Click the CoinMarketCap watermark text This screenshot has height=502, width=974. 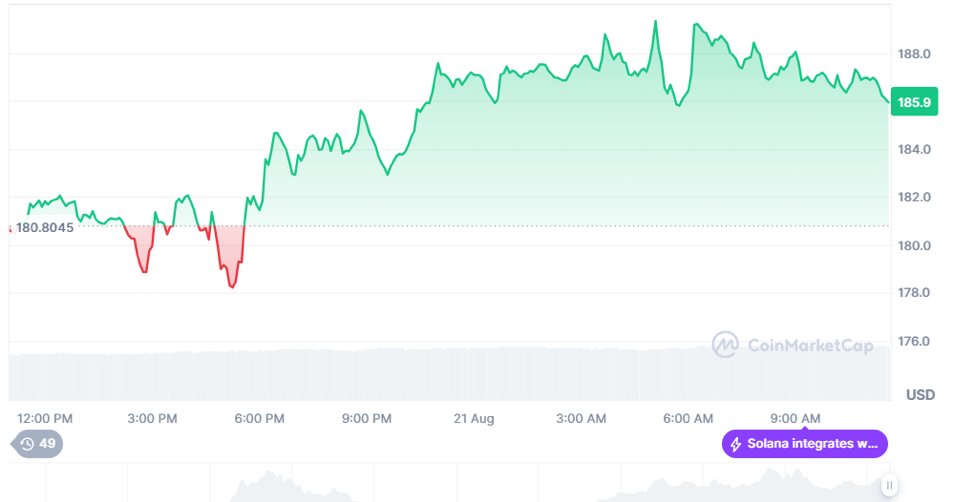point(810,346)
